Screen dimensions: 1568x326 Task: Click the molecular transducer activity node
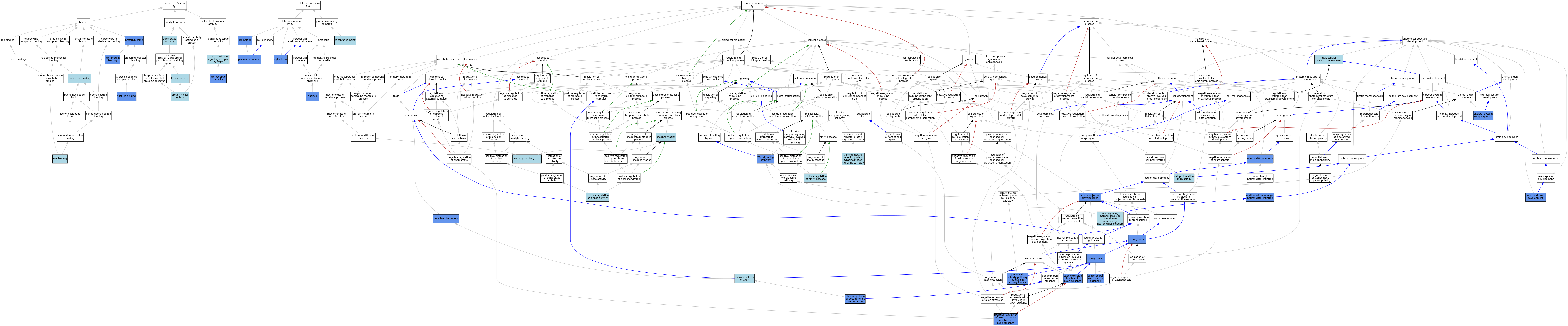(x=213, y=22)
